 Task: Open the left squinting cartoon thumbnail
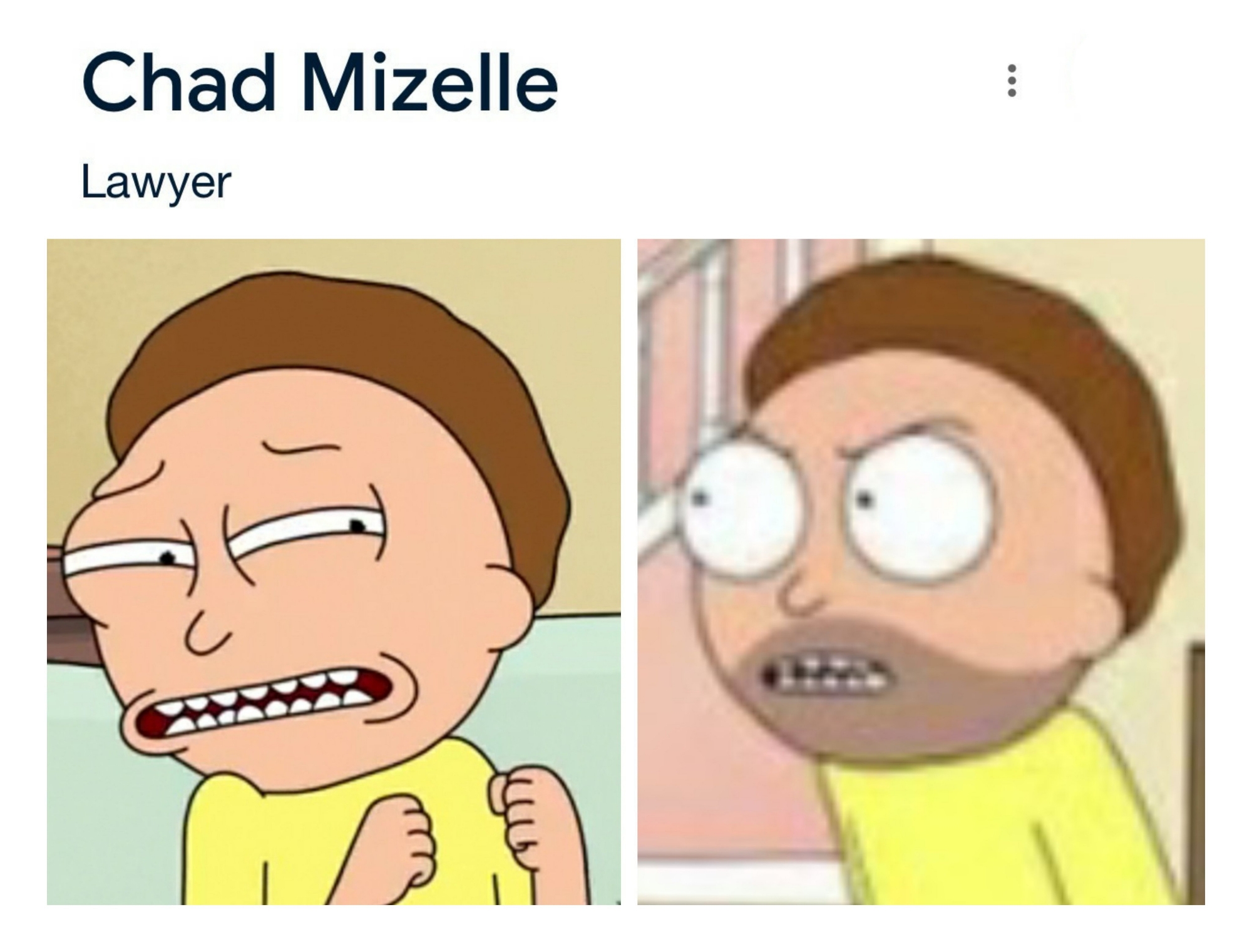pyautogui.click(x=334, y=571)
